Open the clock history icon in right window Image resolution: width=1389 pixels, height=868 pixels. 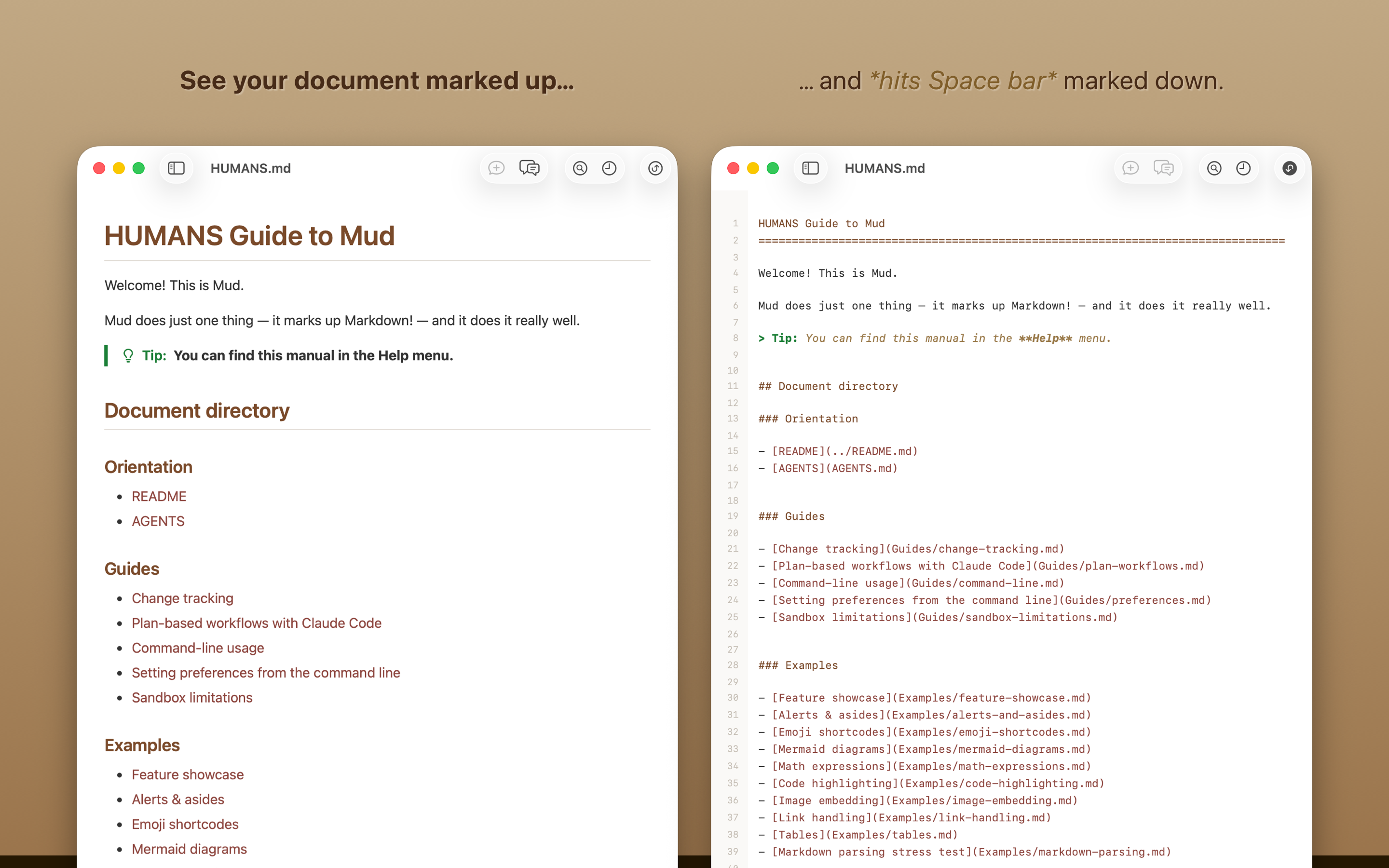click(1243, 168)
